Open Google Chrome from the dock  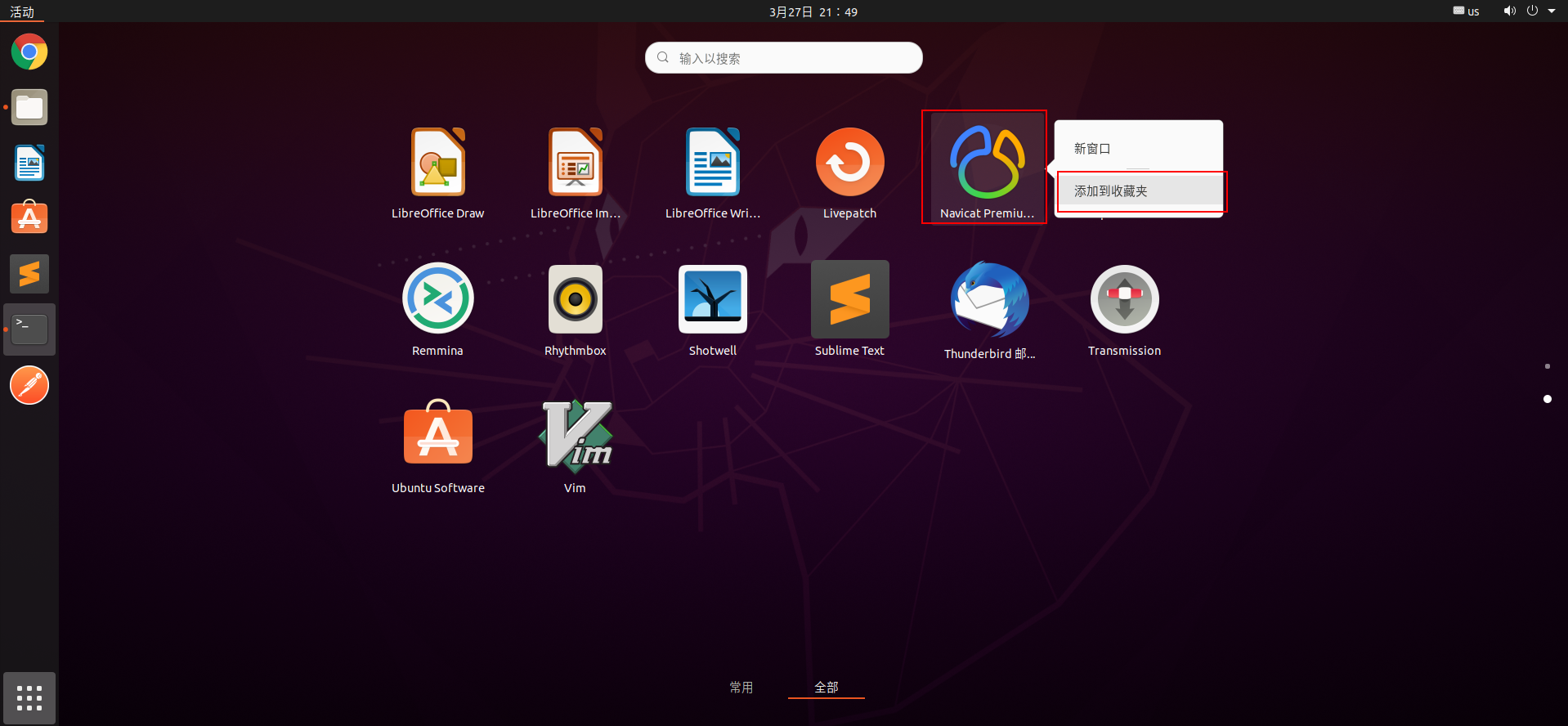tap(29, 52)
